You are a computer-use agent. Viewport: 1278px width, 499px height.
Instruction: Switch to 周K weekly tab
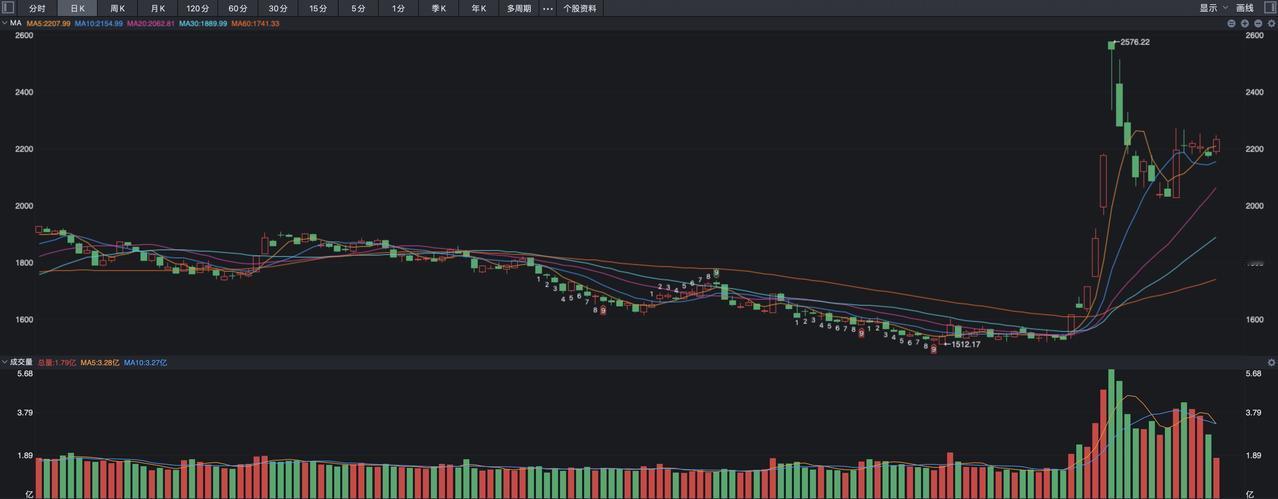[x=117, y=8]
